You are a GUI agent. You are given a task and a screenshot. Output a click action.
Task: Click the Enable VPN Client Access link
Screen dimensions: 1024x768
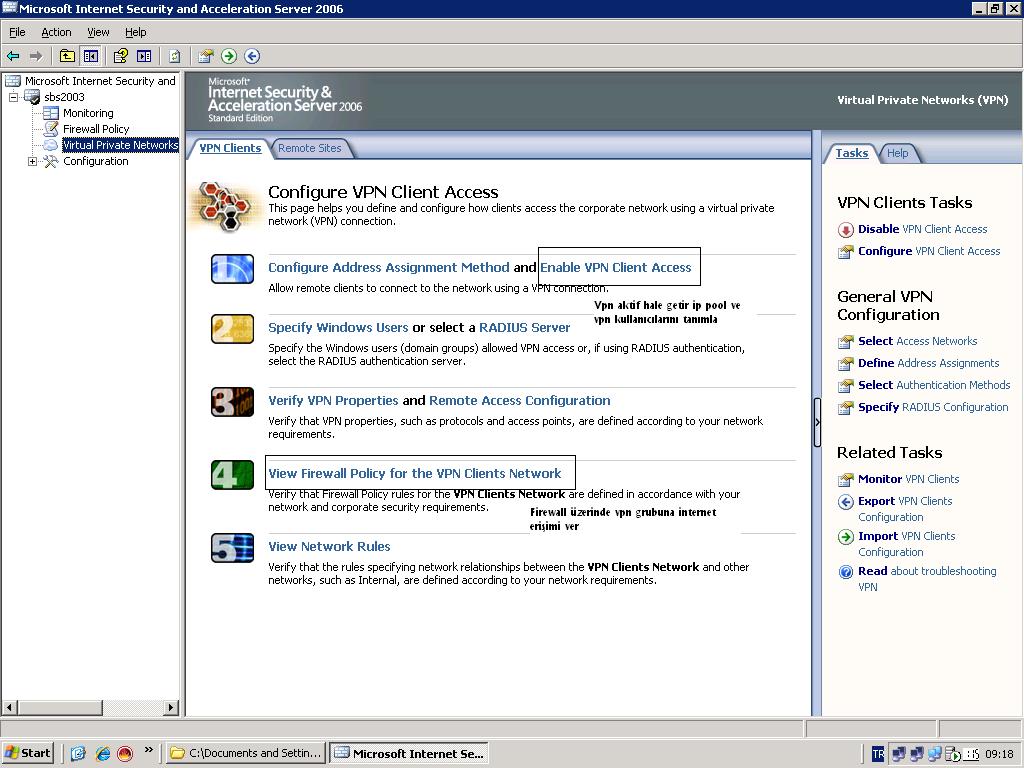pos(615,267)
